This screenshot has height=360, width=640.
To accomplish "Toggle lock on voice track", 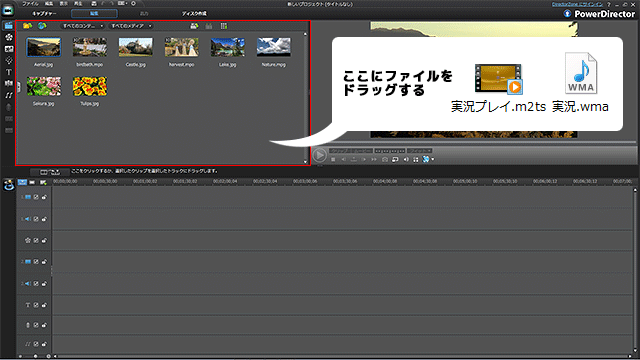I will [44, 325].
